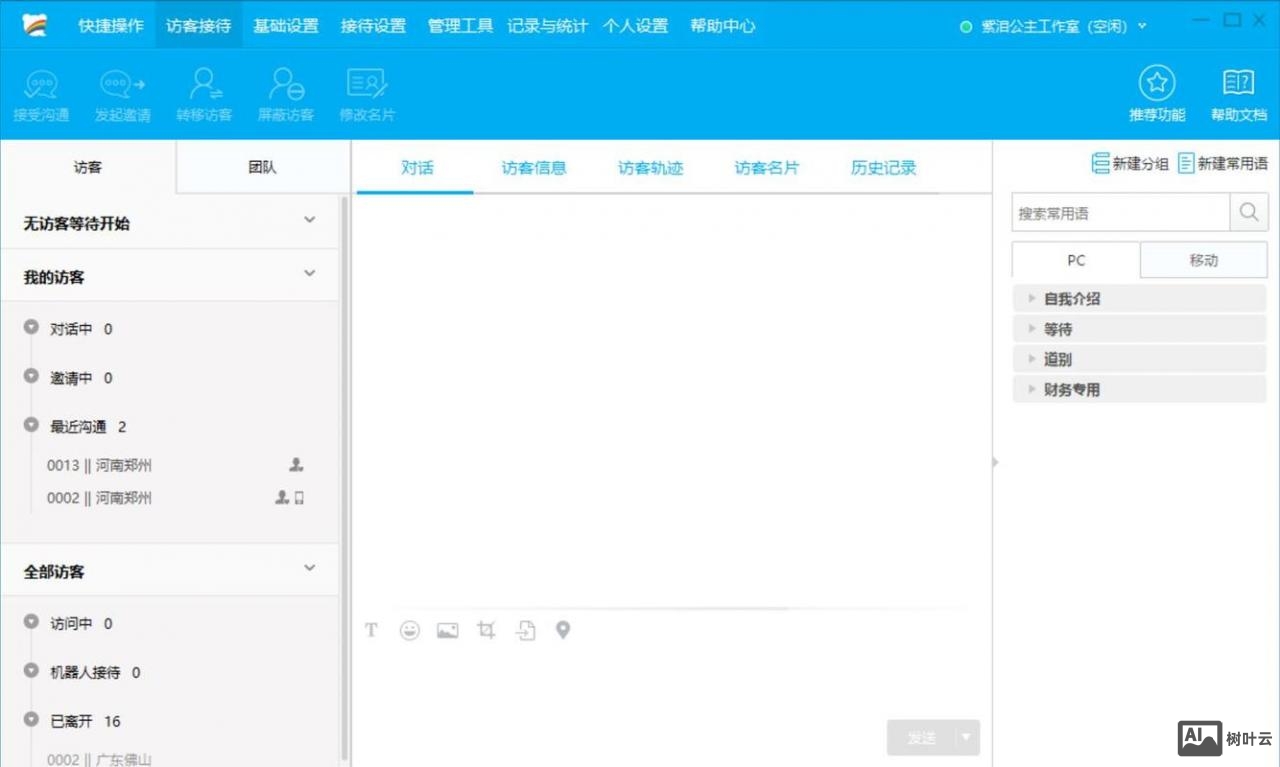Open the 历史记录 tab

point(881,167)
